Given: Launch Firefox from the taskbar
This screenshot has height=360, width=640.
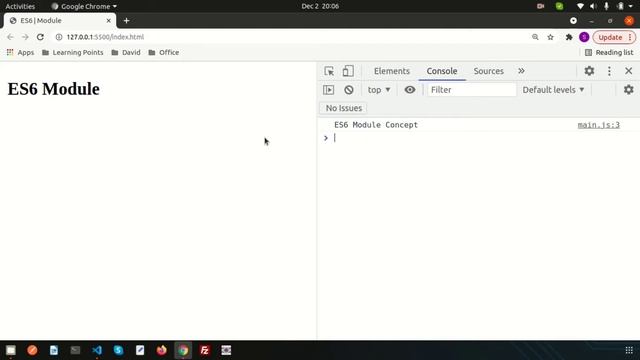Looking at the screenshot, I should [x=162, y=350].
